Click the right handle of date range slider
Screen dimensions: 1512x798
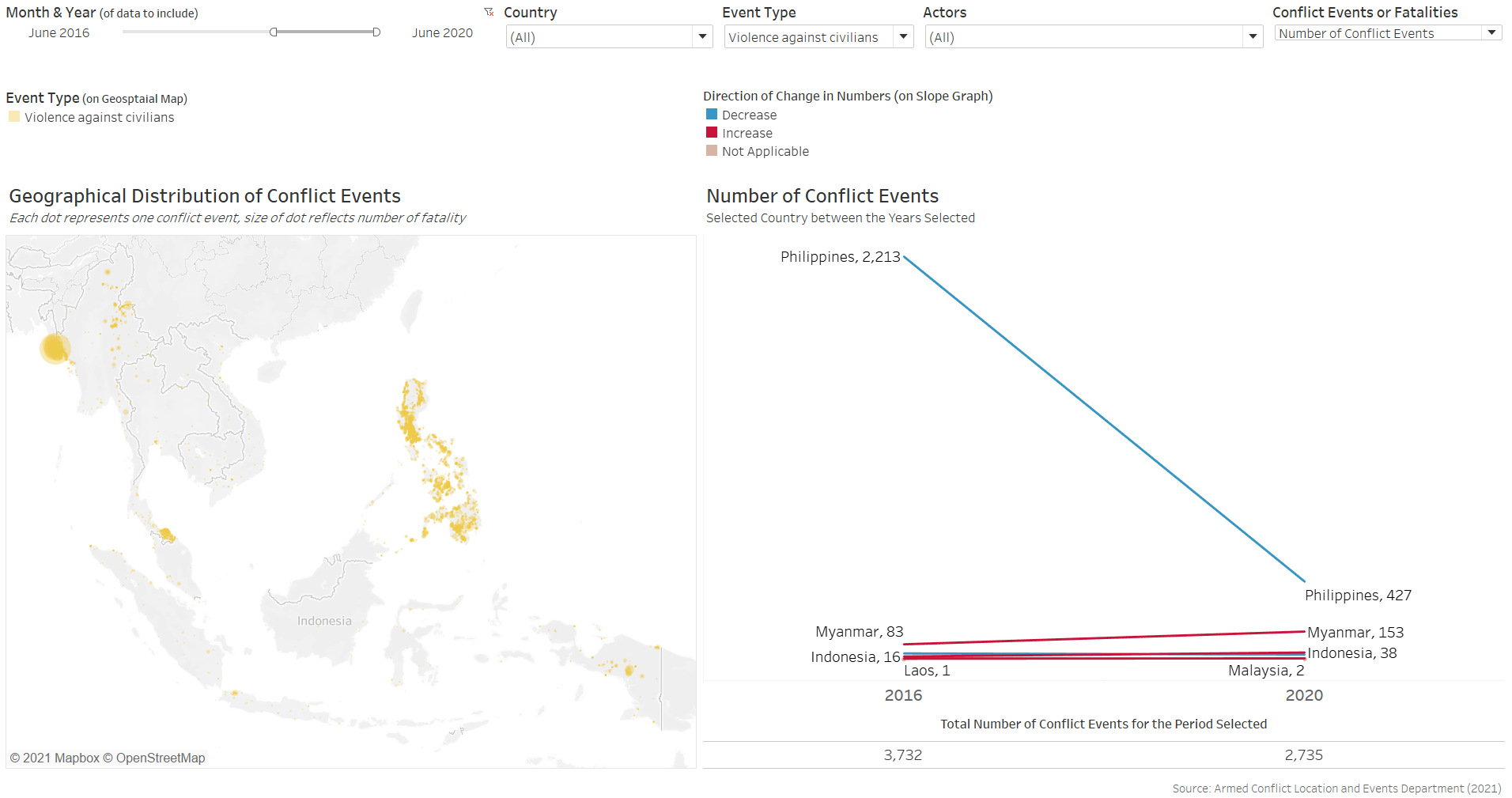pos(376,32)
